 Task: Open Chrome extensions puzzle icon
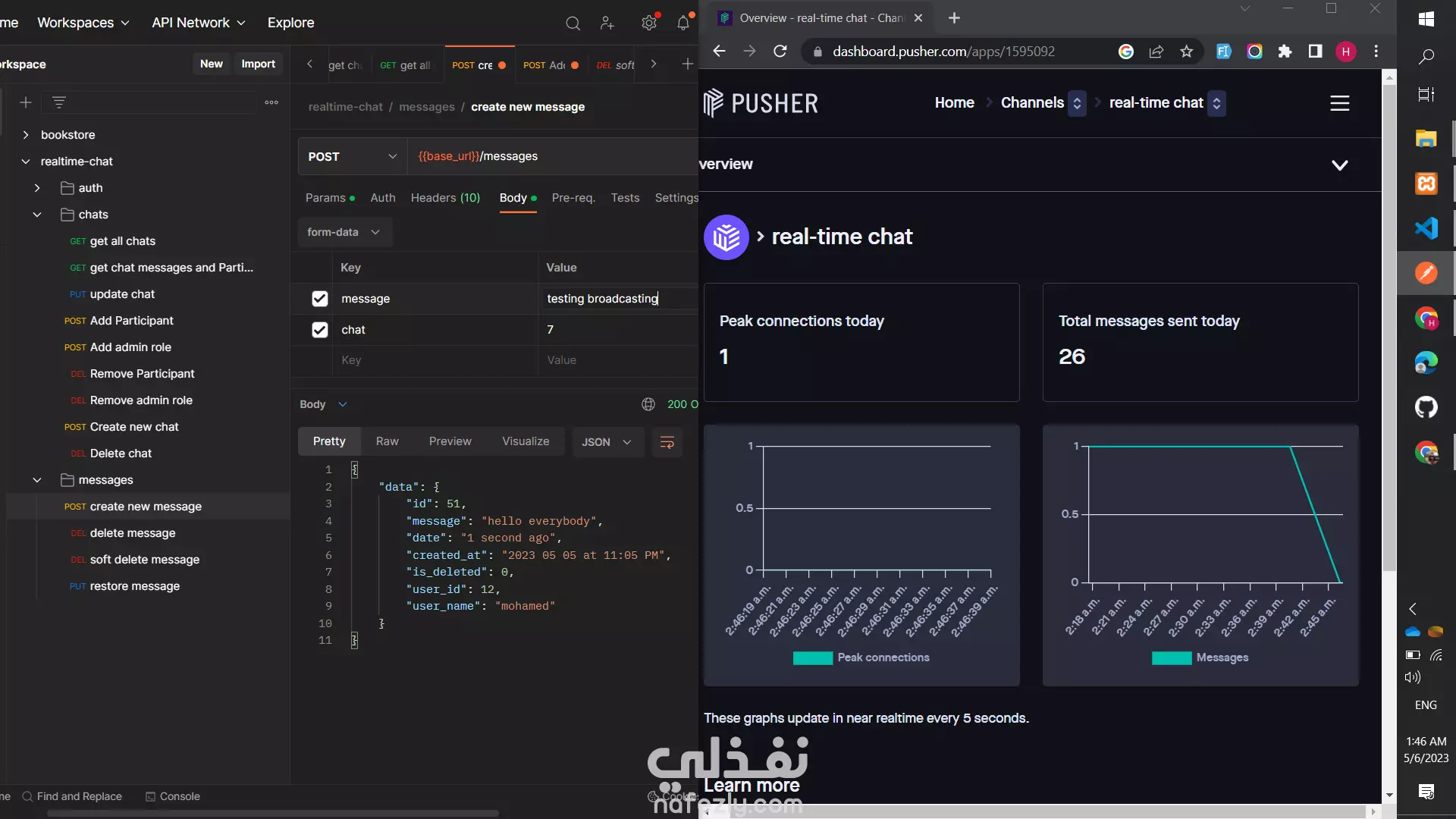coord(1285,52)
